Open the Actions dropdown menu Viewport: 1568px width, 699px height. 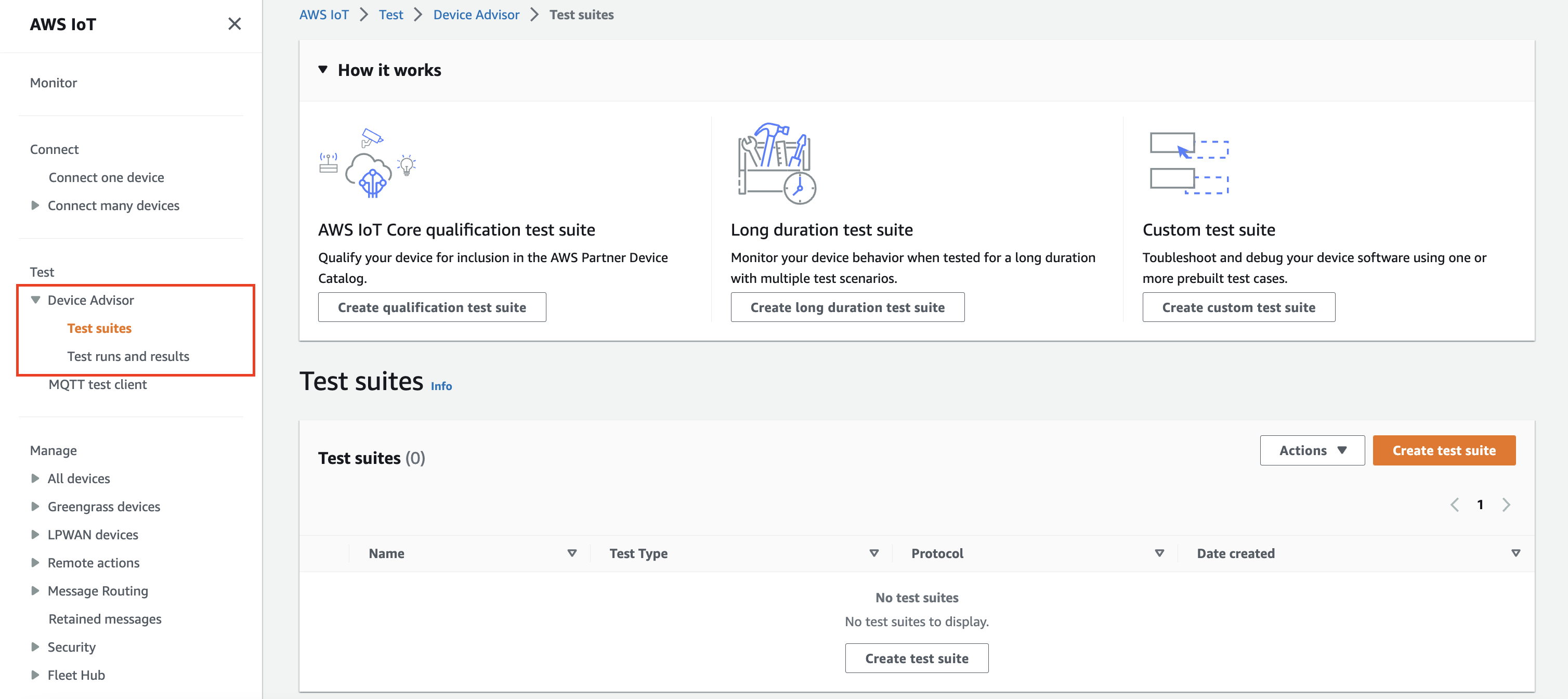pos(1312,450)
